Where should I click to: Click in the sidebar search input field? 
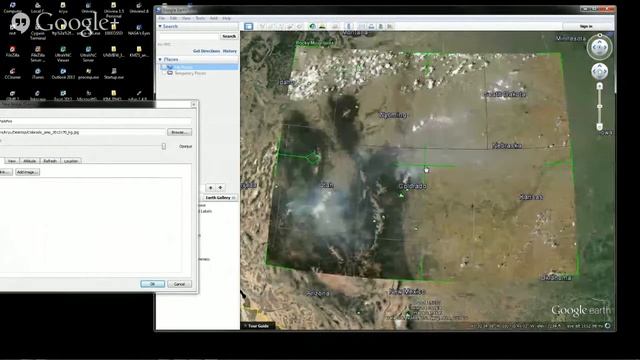[x=188, y=36]
